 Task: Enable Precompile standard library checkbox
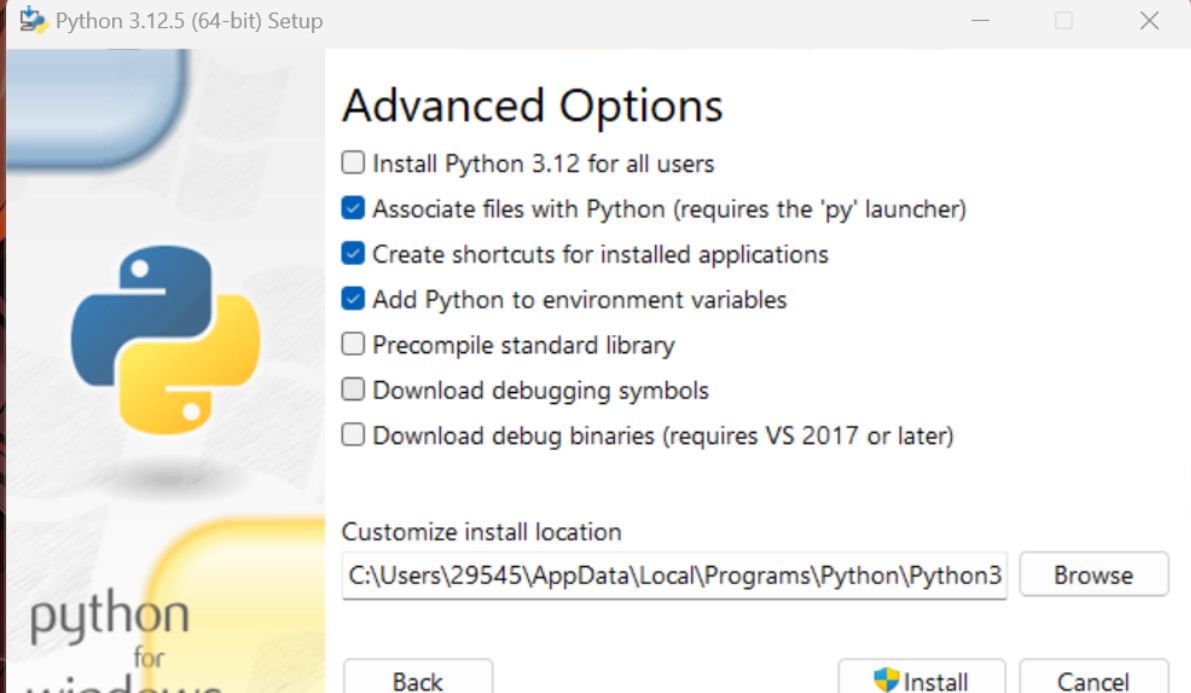click(x=353, y=345)
